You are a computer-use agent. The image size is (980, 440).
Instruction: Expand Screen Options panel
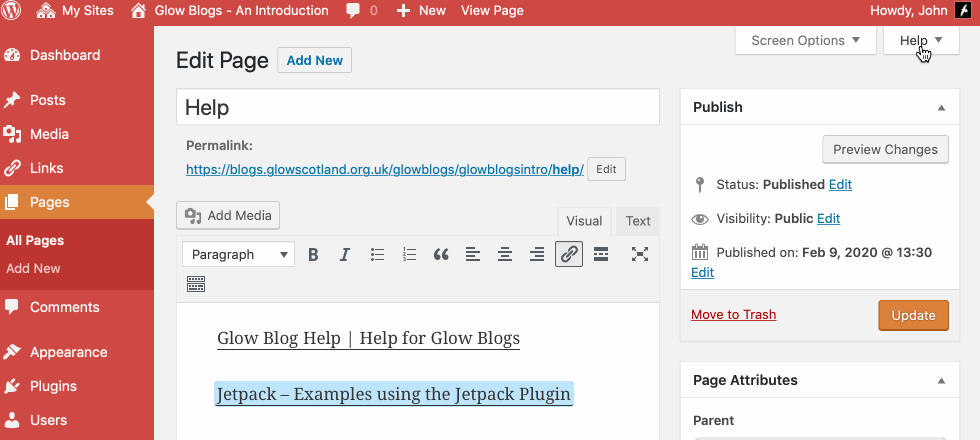click(805, 41)
